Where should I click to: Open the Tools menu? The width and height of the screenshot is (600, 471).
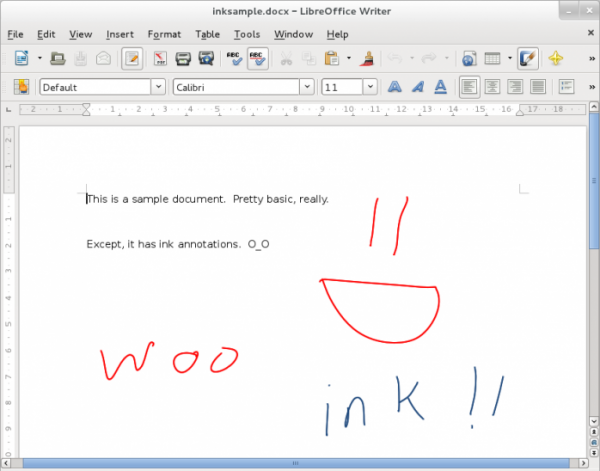(x=247, y=34)
